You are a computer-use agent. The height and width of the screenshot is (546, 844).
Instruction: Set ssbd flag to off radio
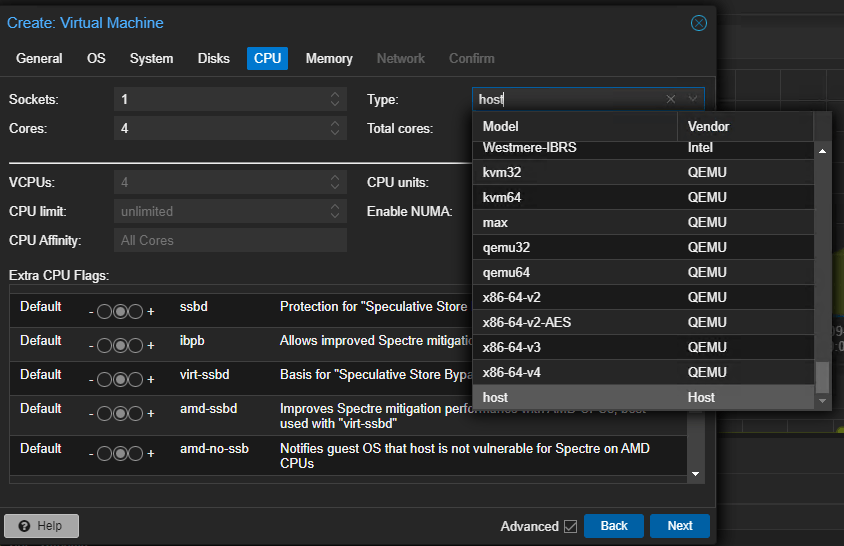coord(104,311)
